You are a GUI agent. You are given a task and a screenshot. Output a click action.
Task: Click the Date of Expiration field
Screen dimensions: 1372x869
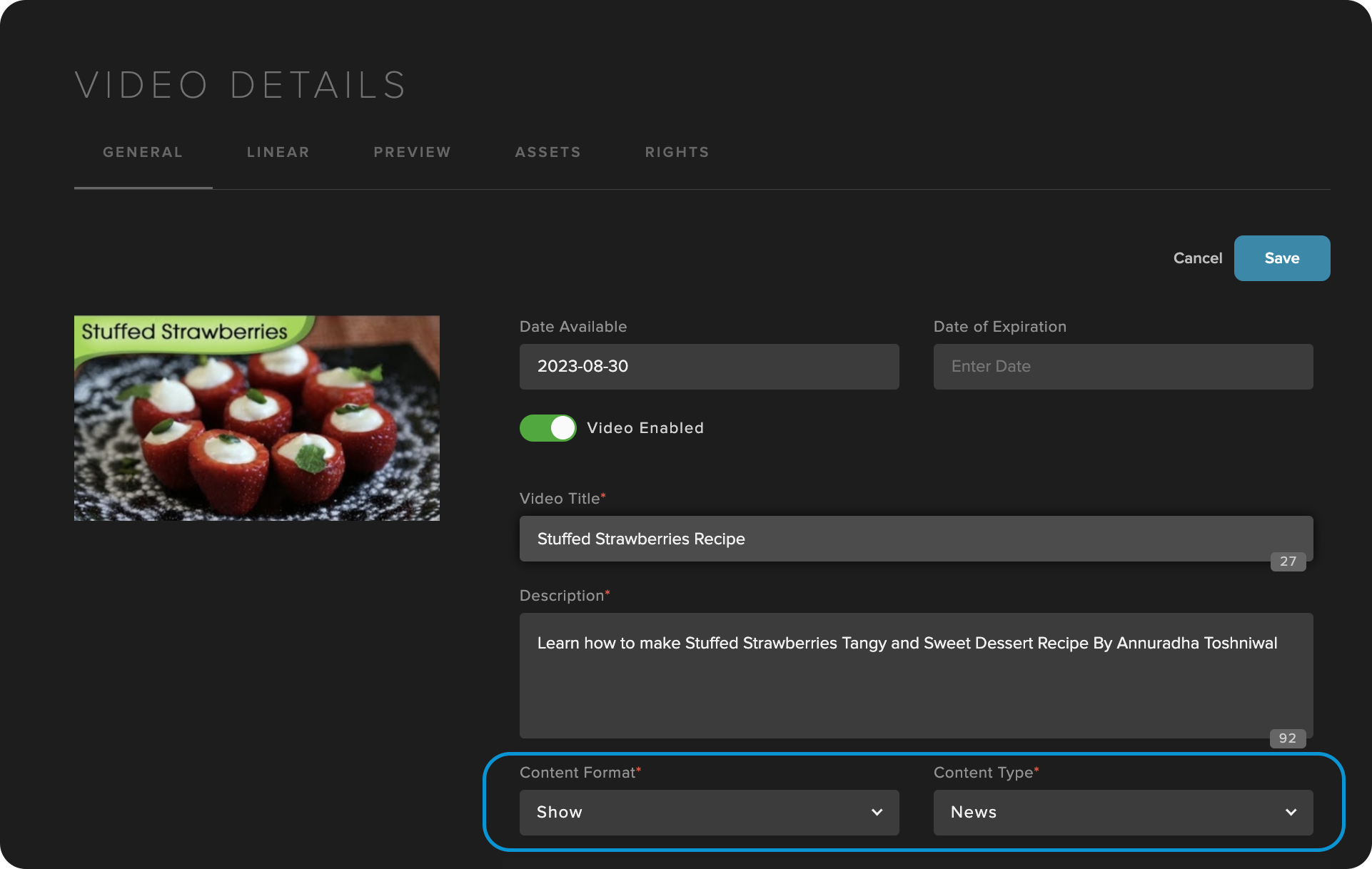coord(1123,367)
